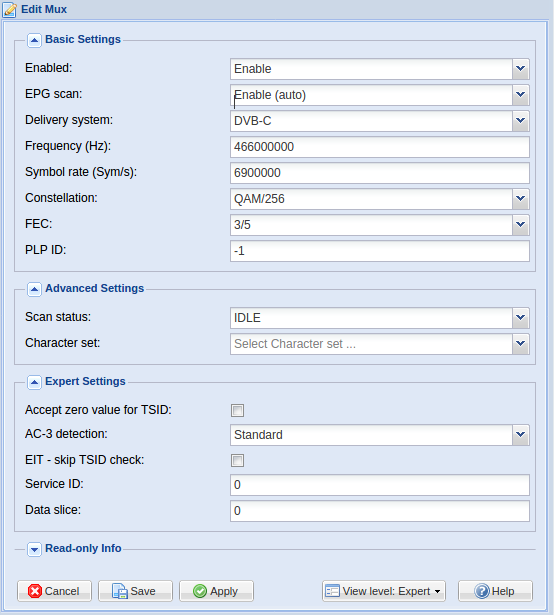Click the Symbol rate input field
The height and width of the screenshot is (615, 554).
[380, 173]
